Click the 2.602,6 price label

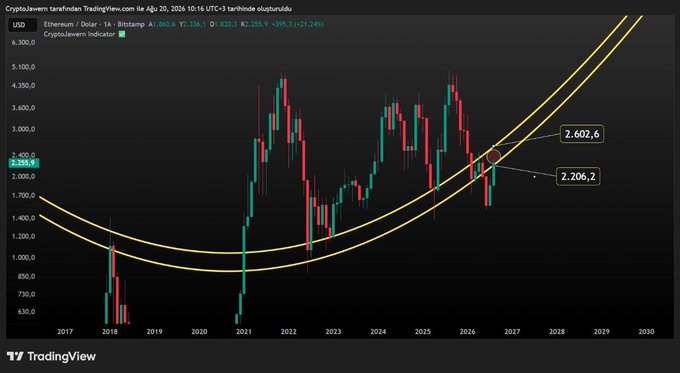[582, 134]
